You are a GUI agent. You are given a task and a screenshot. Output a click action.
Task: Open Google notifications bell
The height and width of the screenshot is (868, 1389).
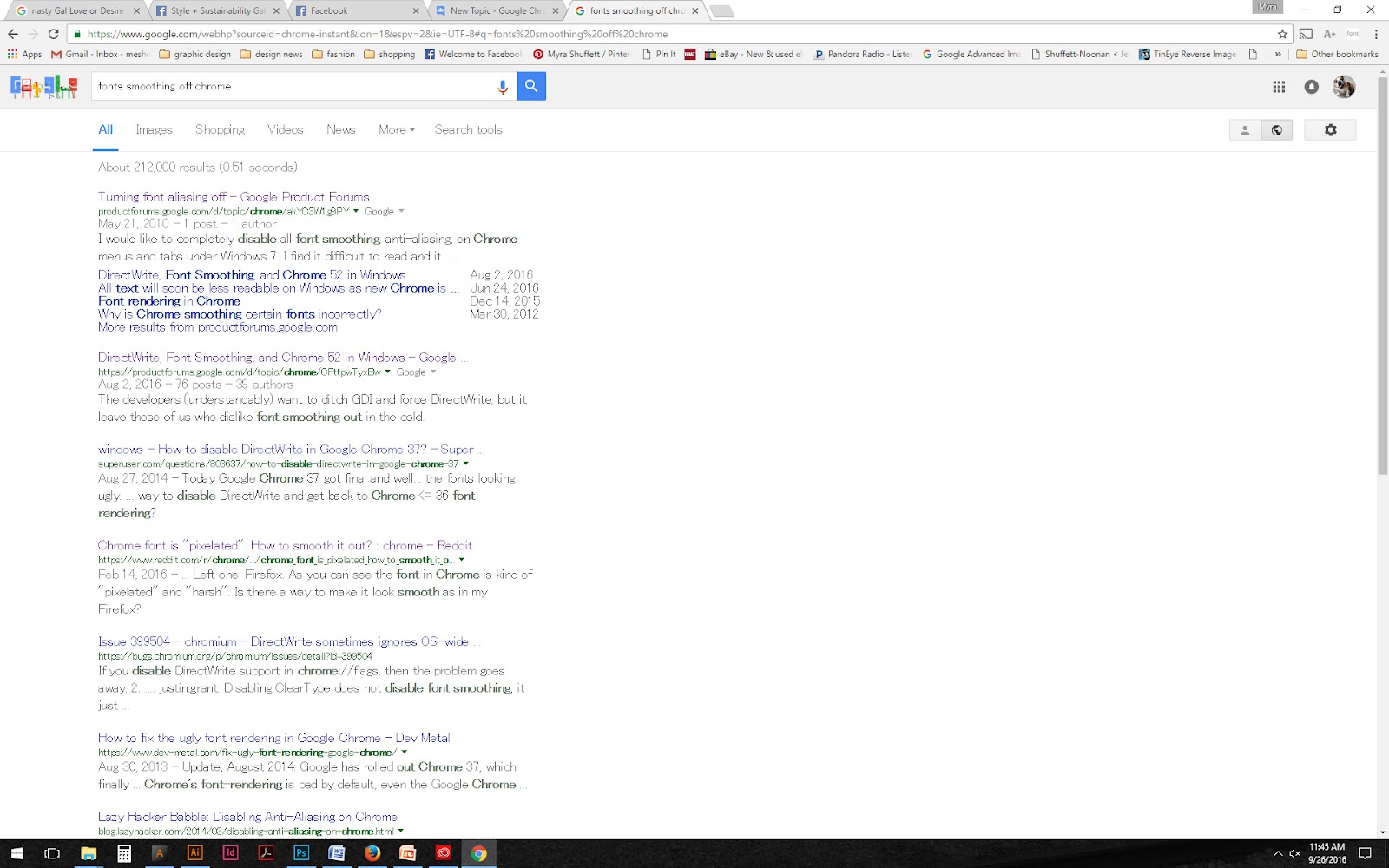point(1312,87)
